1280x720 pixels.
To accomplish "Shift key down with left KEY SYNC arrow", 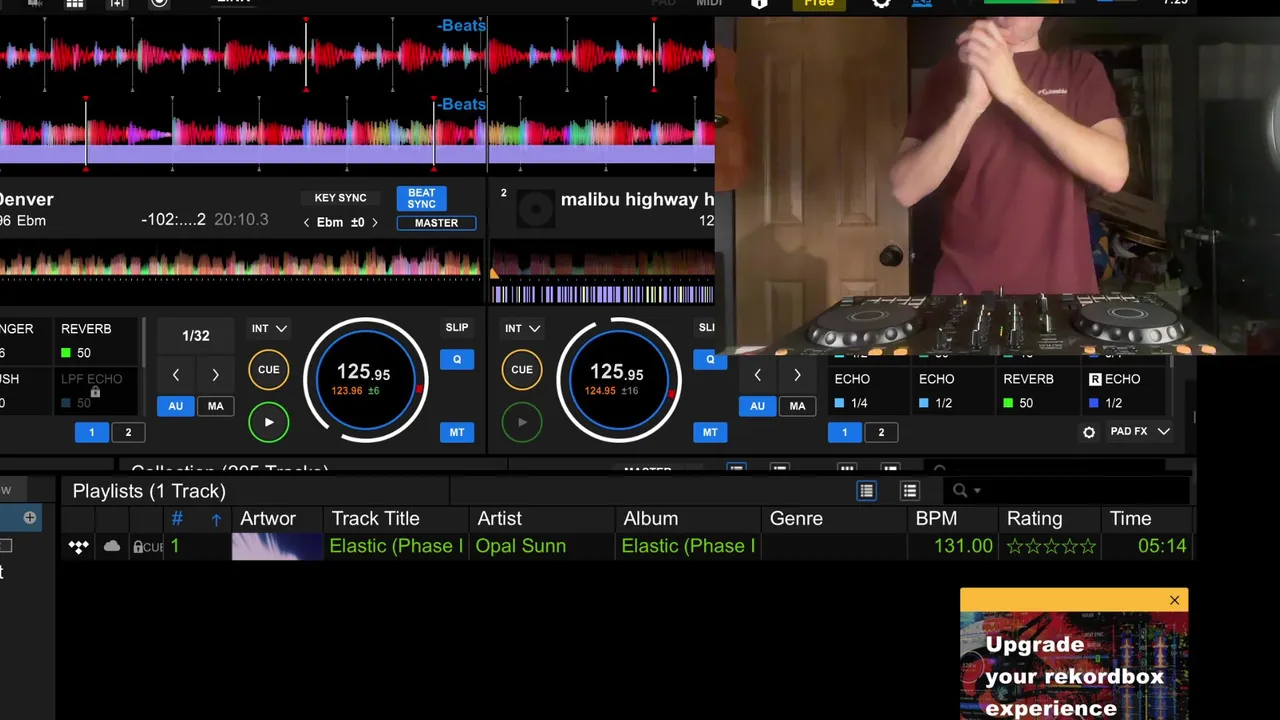I will pos(307,223).
